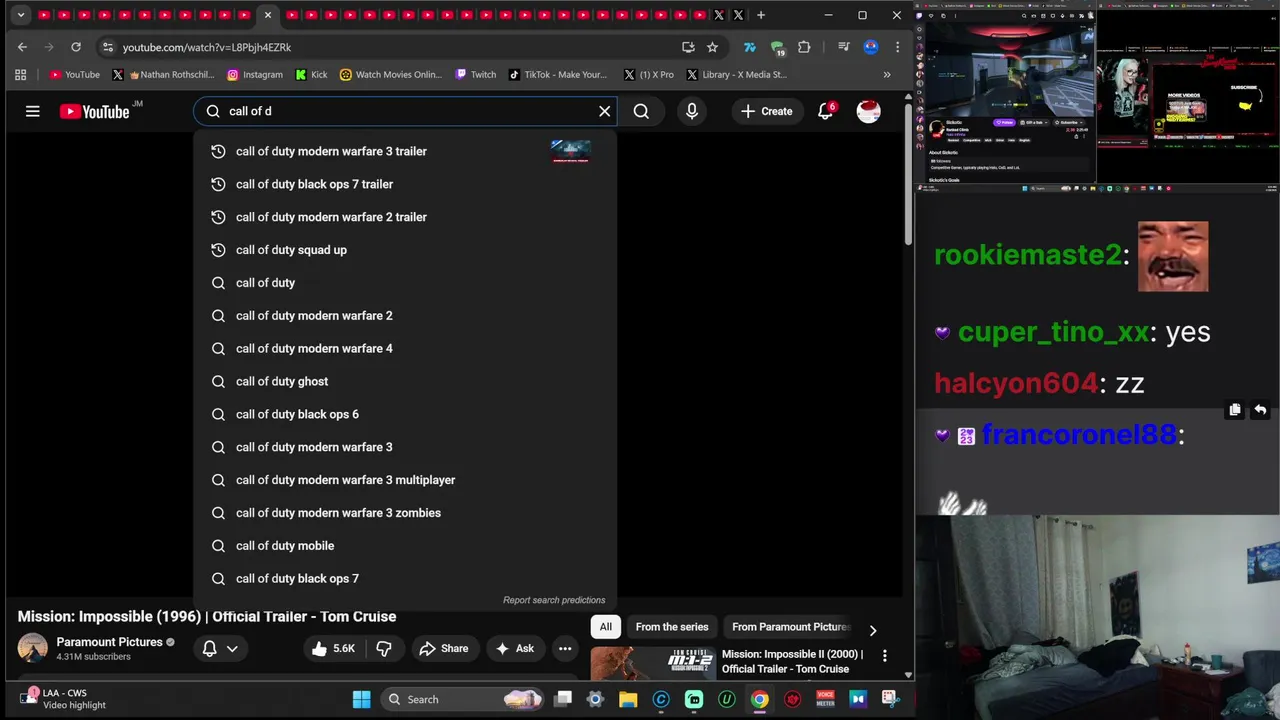This screenshot has height=720, width=1280.
Task: Open Twitch bookmark
Action: click(x=476, y=74)
